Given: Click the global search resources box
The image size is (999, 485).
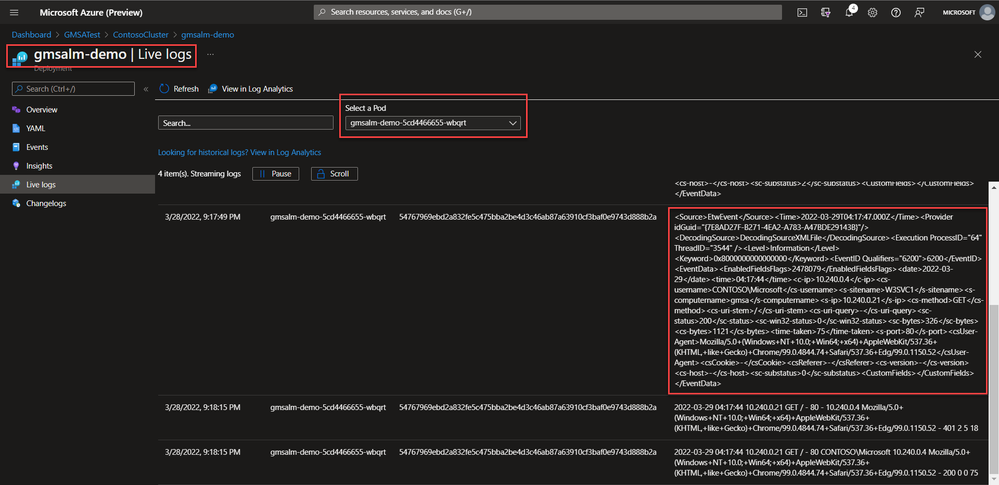Looking at the screenshot, I should click(x=547, y=12).
